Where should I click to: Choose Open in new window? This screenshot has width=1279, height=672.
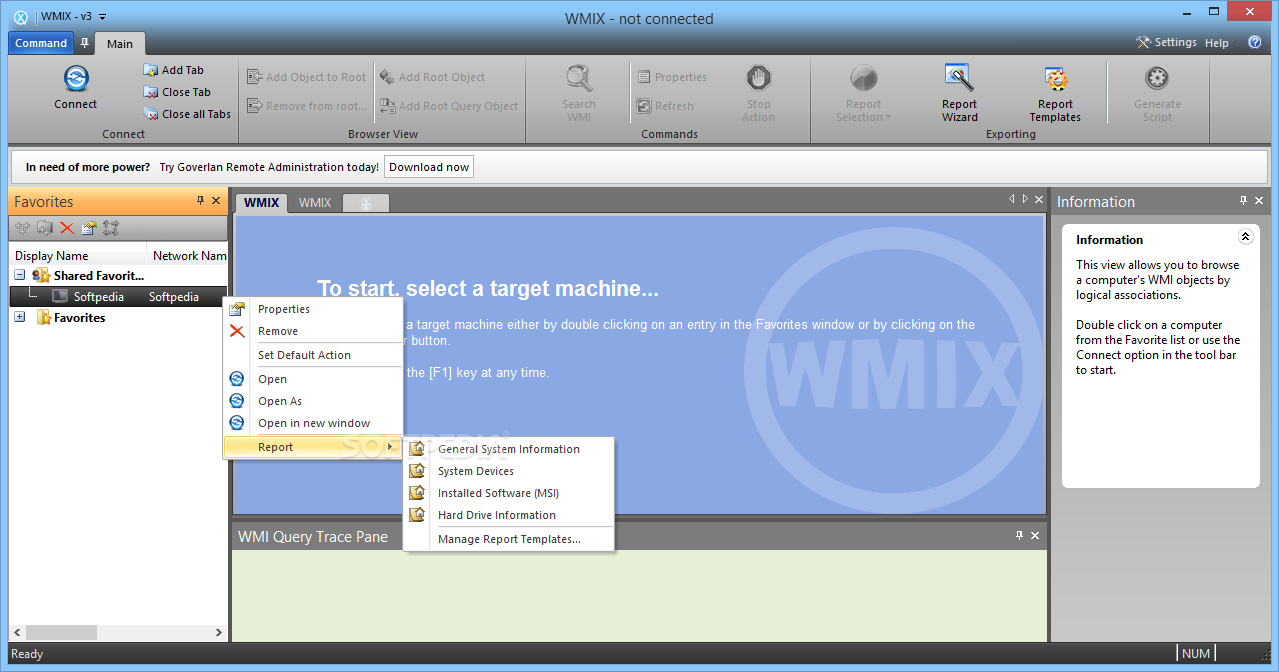(x=314, y=423)
